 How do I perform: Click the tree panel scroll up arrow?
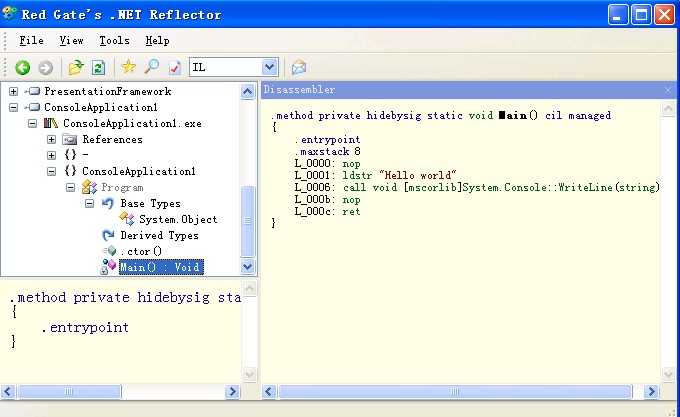click(x=247, y=91)
